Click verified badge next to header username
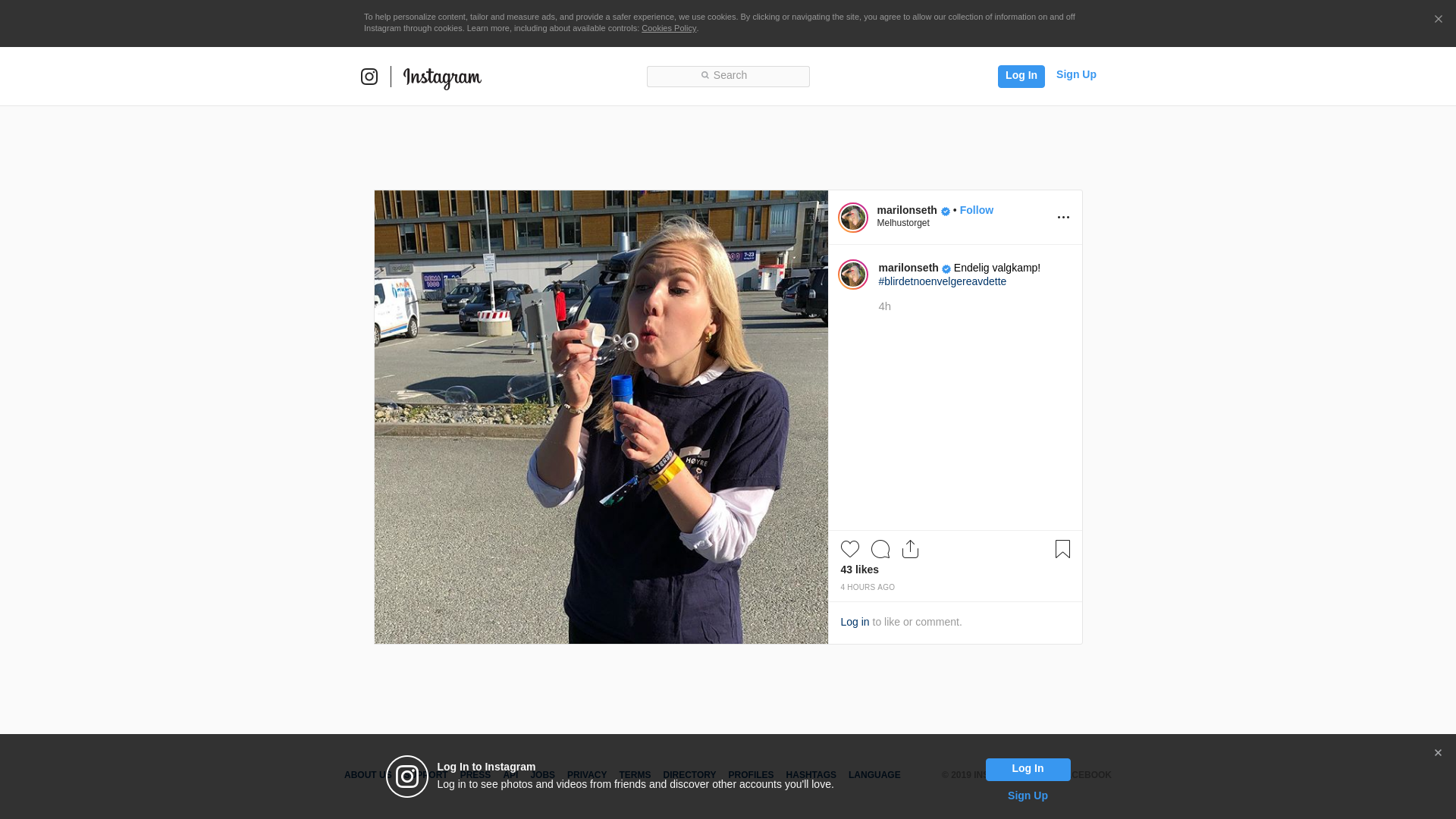This screenshot has width=1456, height=819. pos(946,212)
